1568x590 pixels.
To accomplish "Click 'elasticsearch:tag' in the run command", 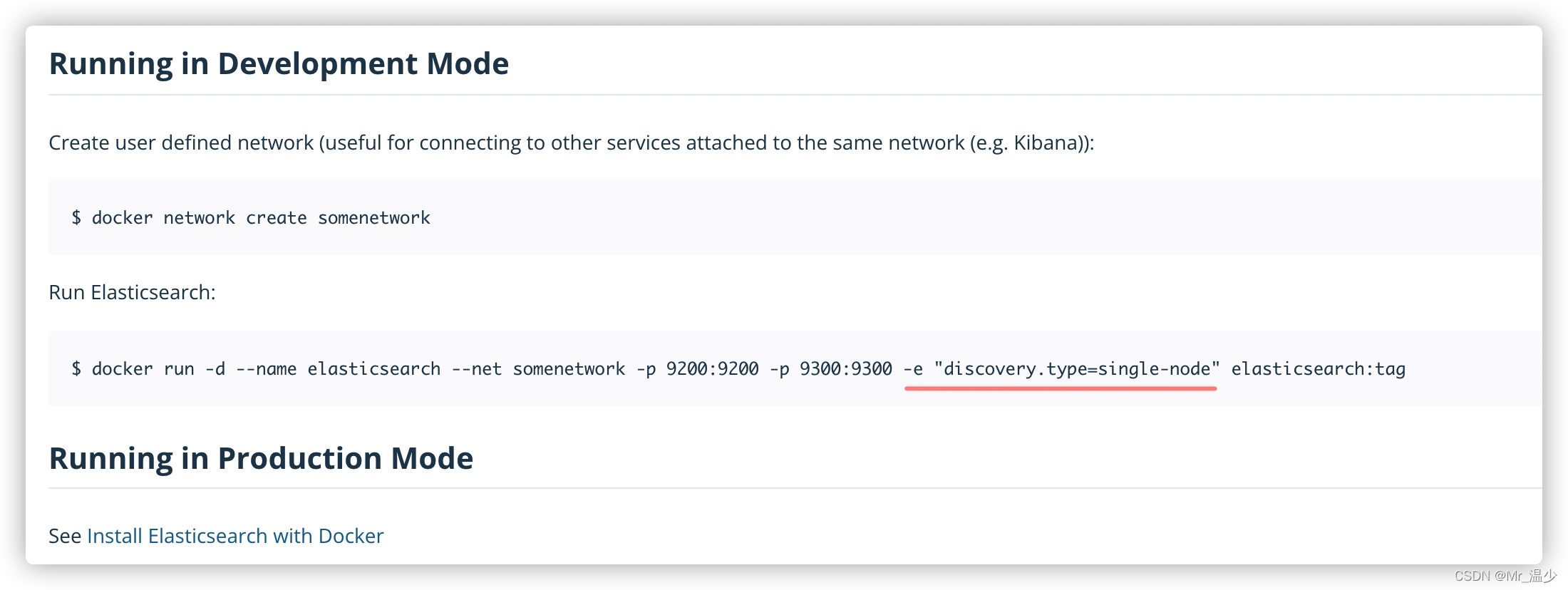I will click(1319, 369).
